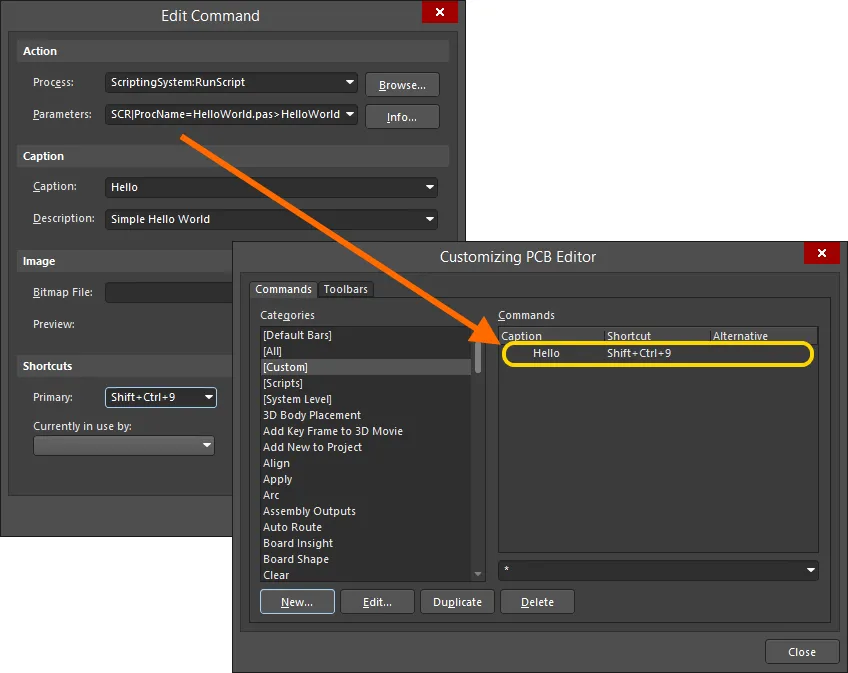Select the [Custom] category
Viewport: 848px width, 673px height.
[x=366, y=367]
